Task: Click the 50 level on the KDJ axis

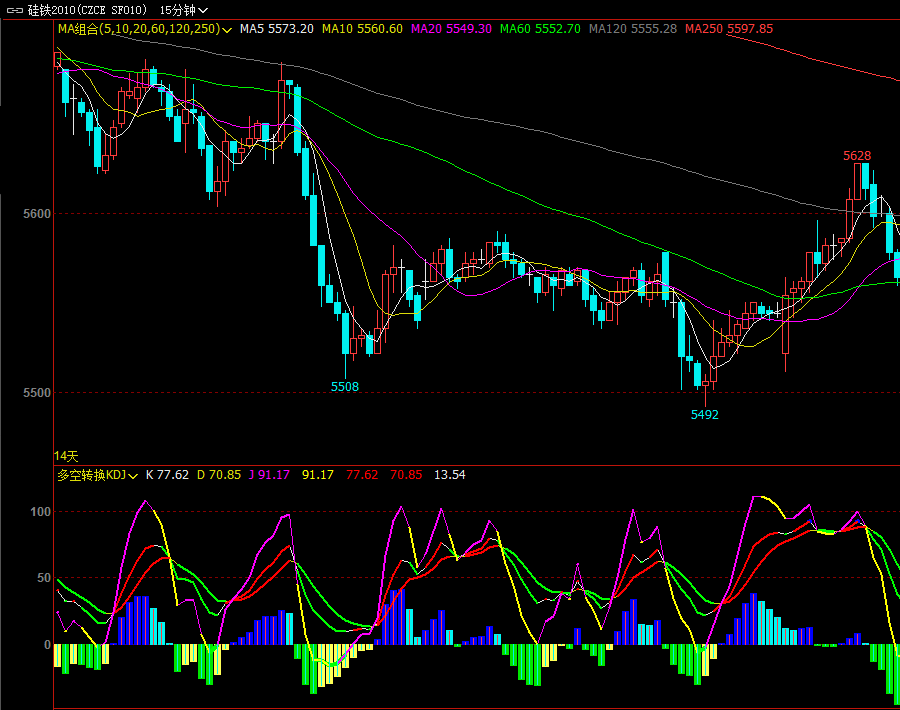Action: tap(44, 578)
